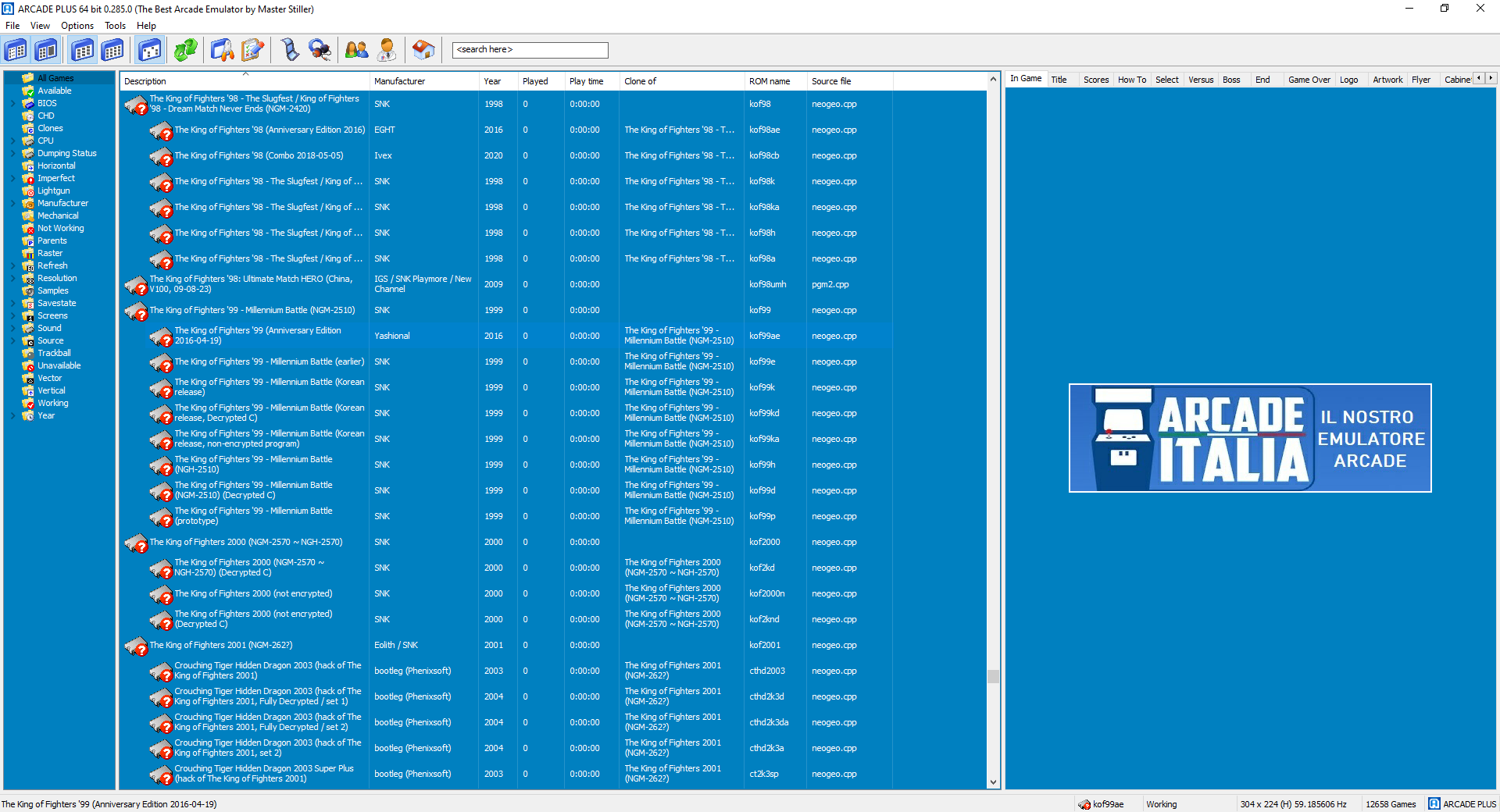Click the search here input field
Viewport: 1500px width, 812px height.
[x=530, y=50]
